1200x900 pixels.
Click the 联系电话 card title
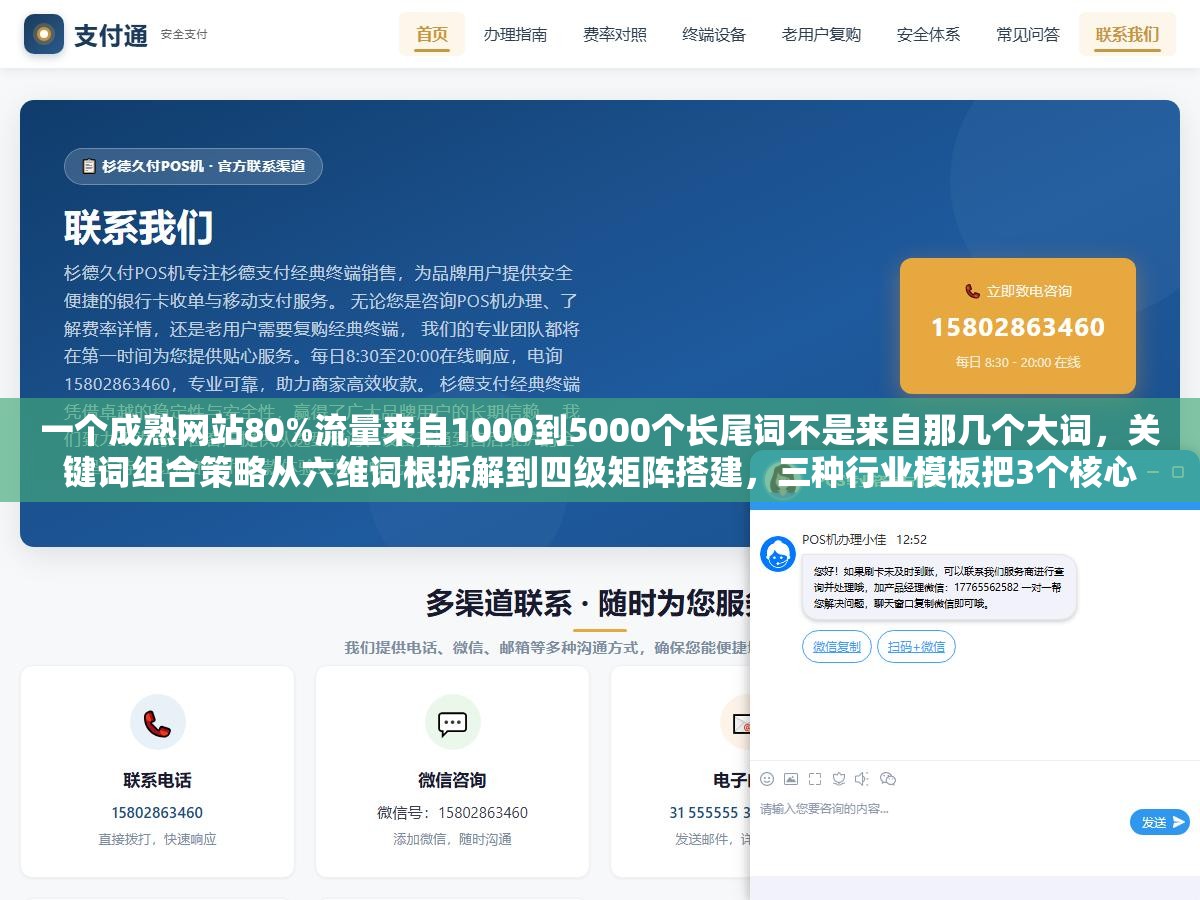[157, 780]
